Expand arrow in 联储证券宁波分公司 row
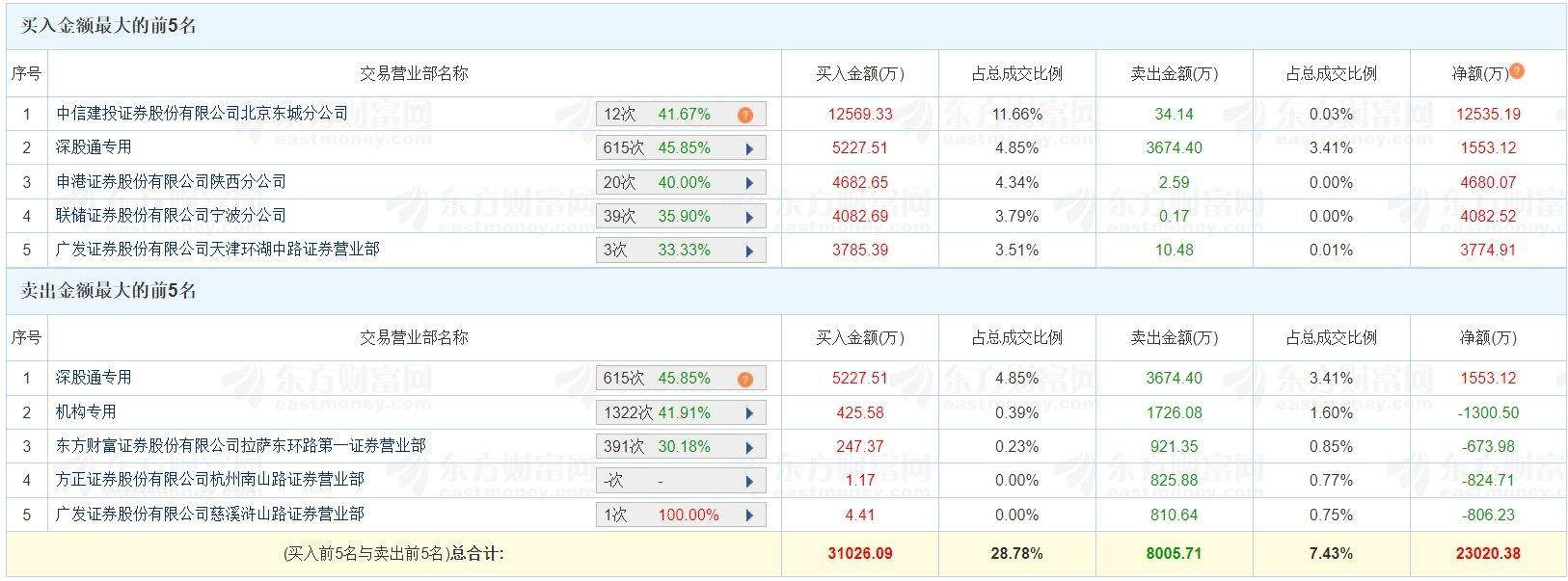This screenshot has height=581, width=1568. (x=749, y=217)
